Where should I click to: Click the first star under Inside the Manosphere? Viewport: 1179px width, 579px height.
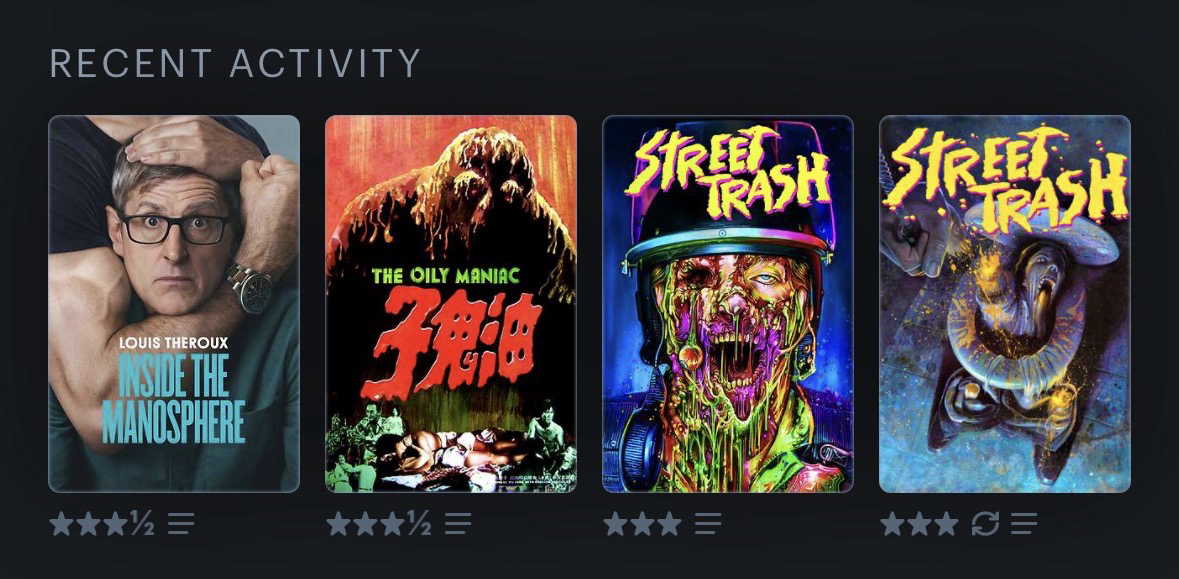click(62, 523)
